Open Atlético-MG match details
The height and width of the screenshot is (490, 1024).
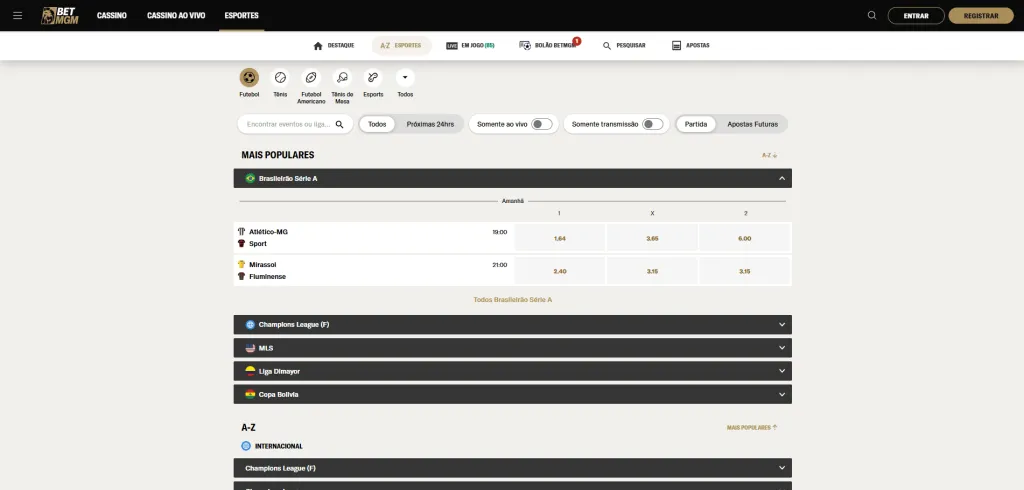(x=374, y=238)
